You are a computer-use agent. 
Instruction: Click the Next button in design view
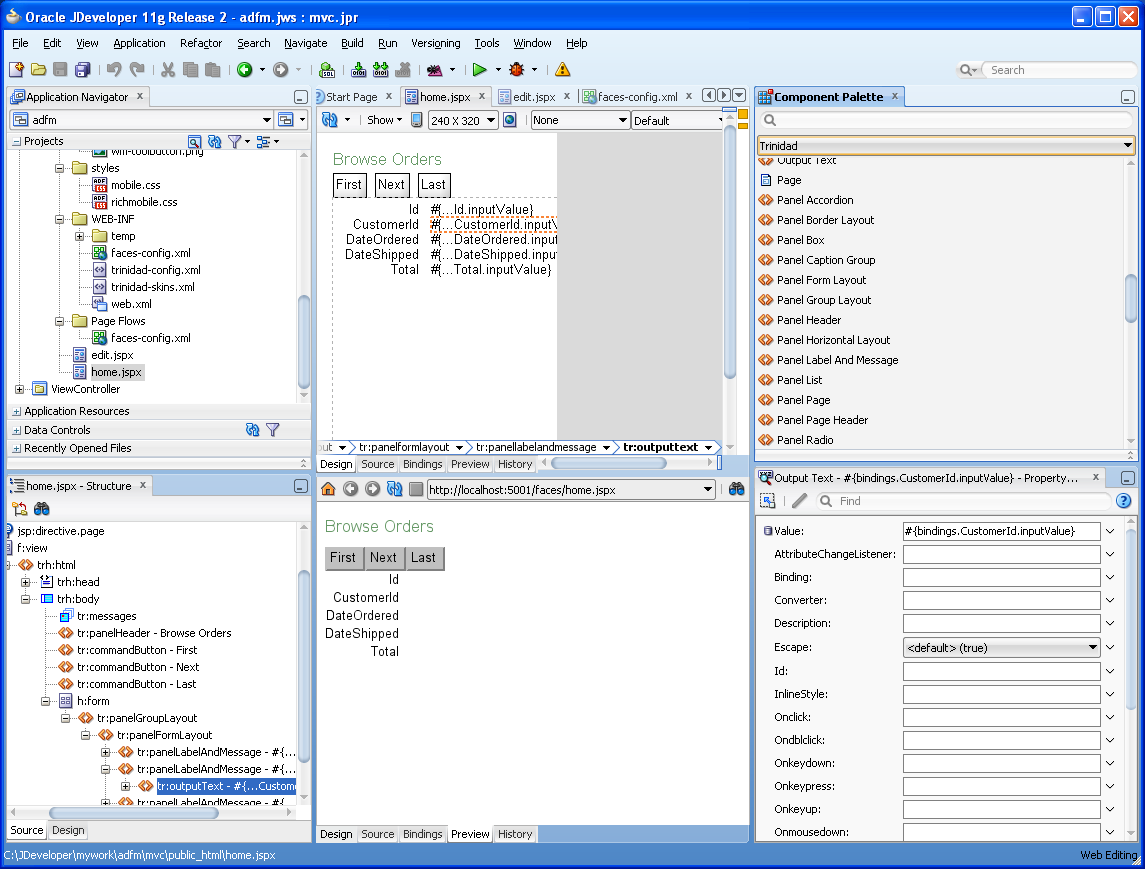[x=391, y=185]
